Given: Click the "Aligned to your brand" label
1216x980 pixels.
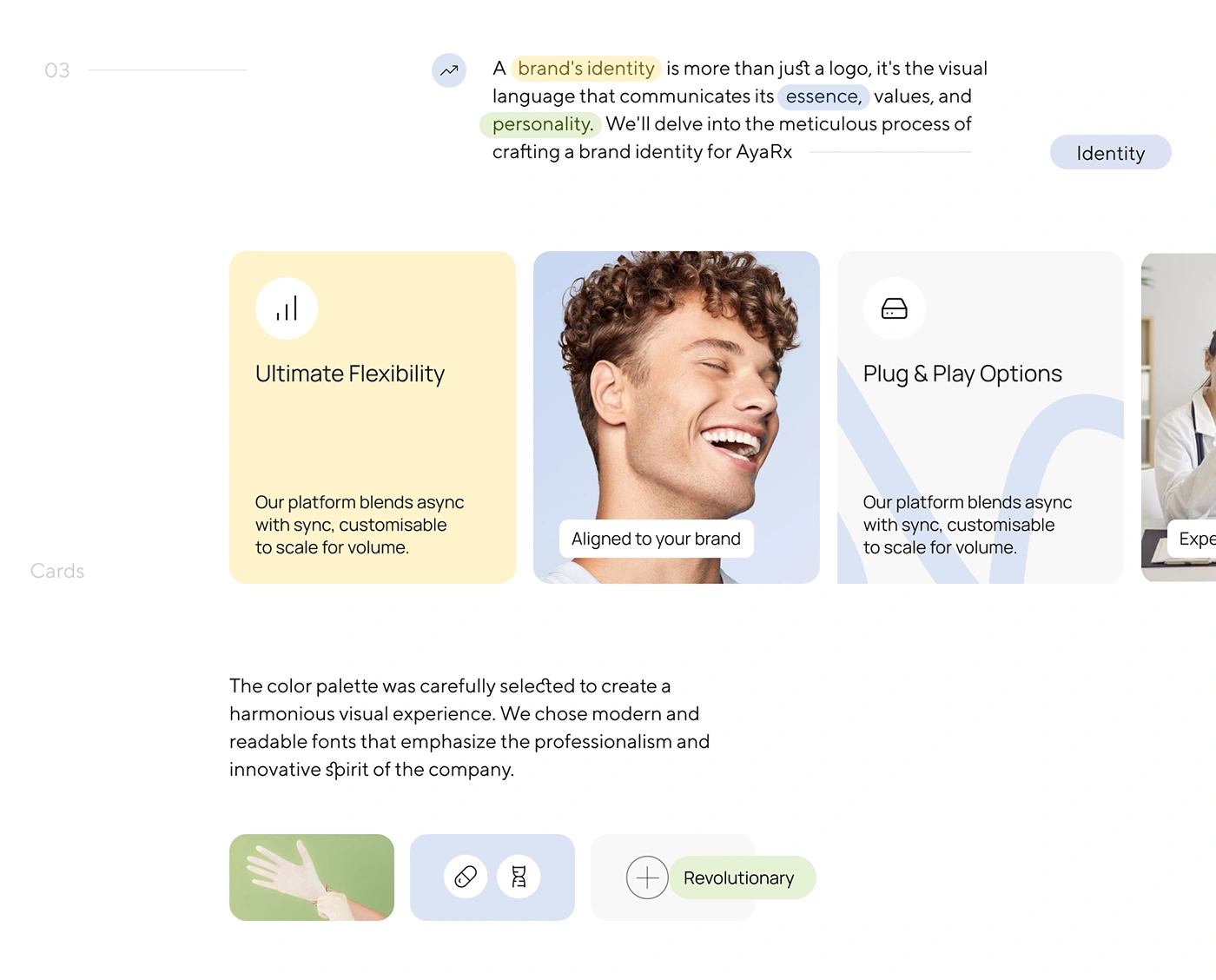Looking at the screenshot, I should 656,539.
